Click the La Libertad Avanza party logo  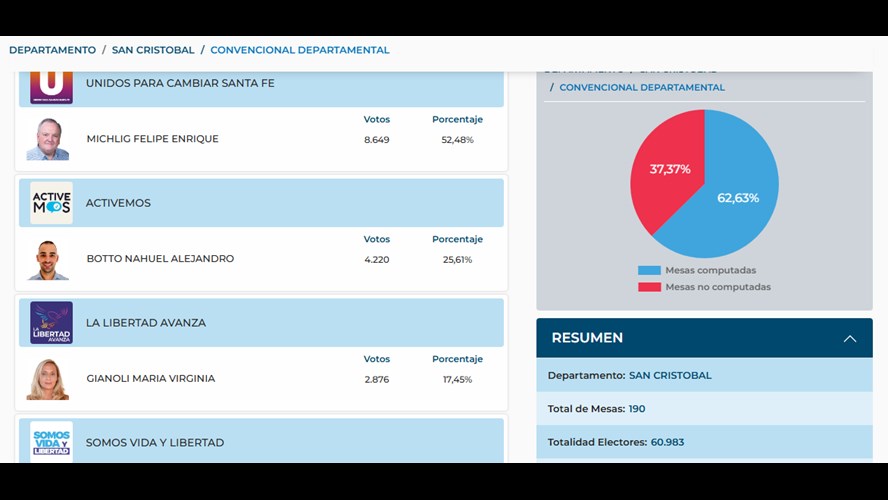click(x=51, y=323)
